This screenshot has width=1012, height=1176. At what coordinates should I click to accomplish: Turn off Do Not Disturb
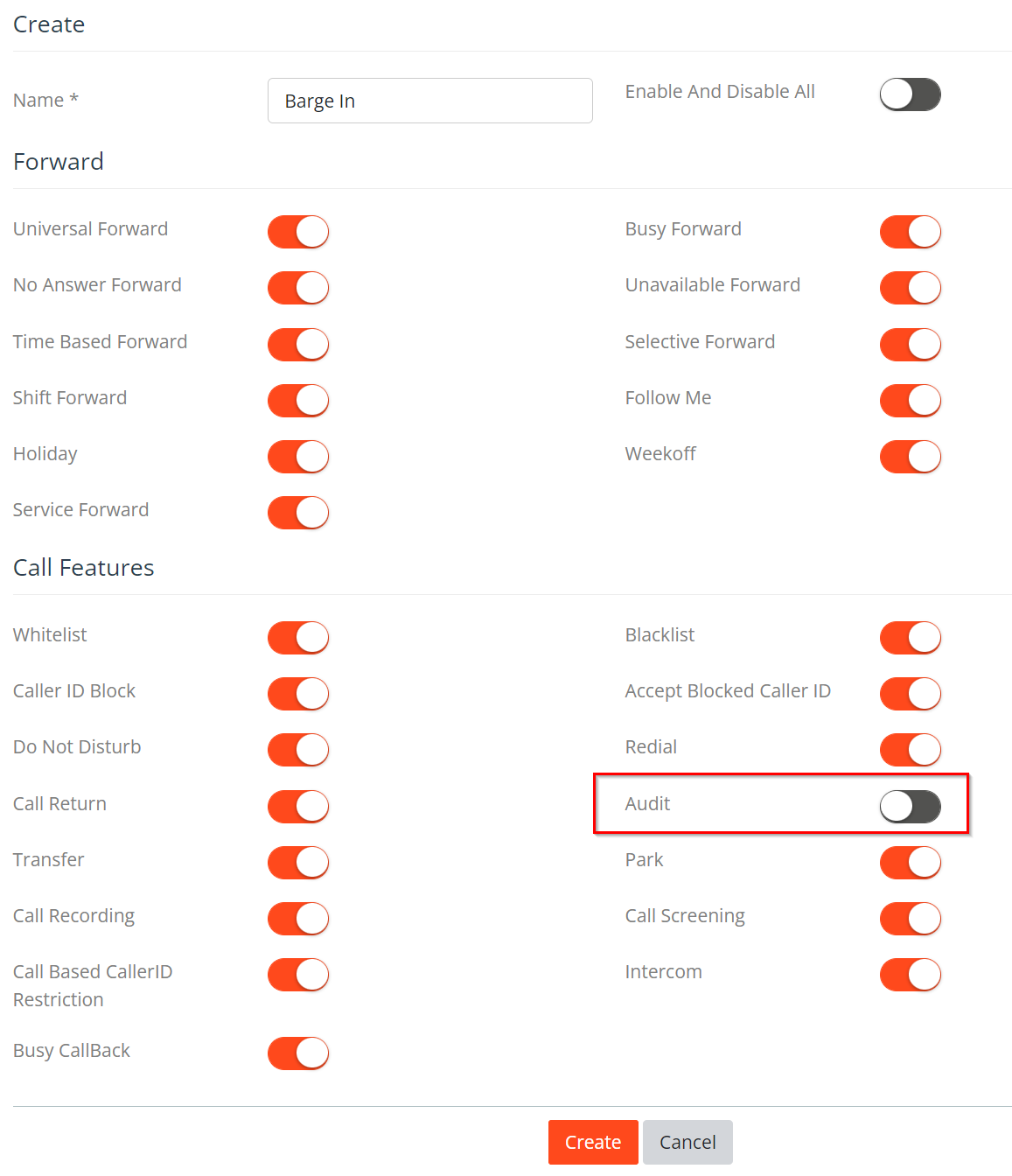pyautogui.click(x=298, y=750)
